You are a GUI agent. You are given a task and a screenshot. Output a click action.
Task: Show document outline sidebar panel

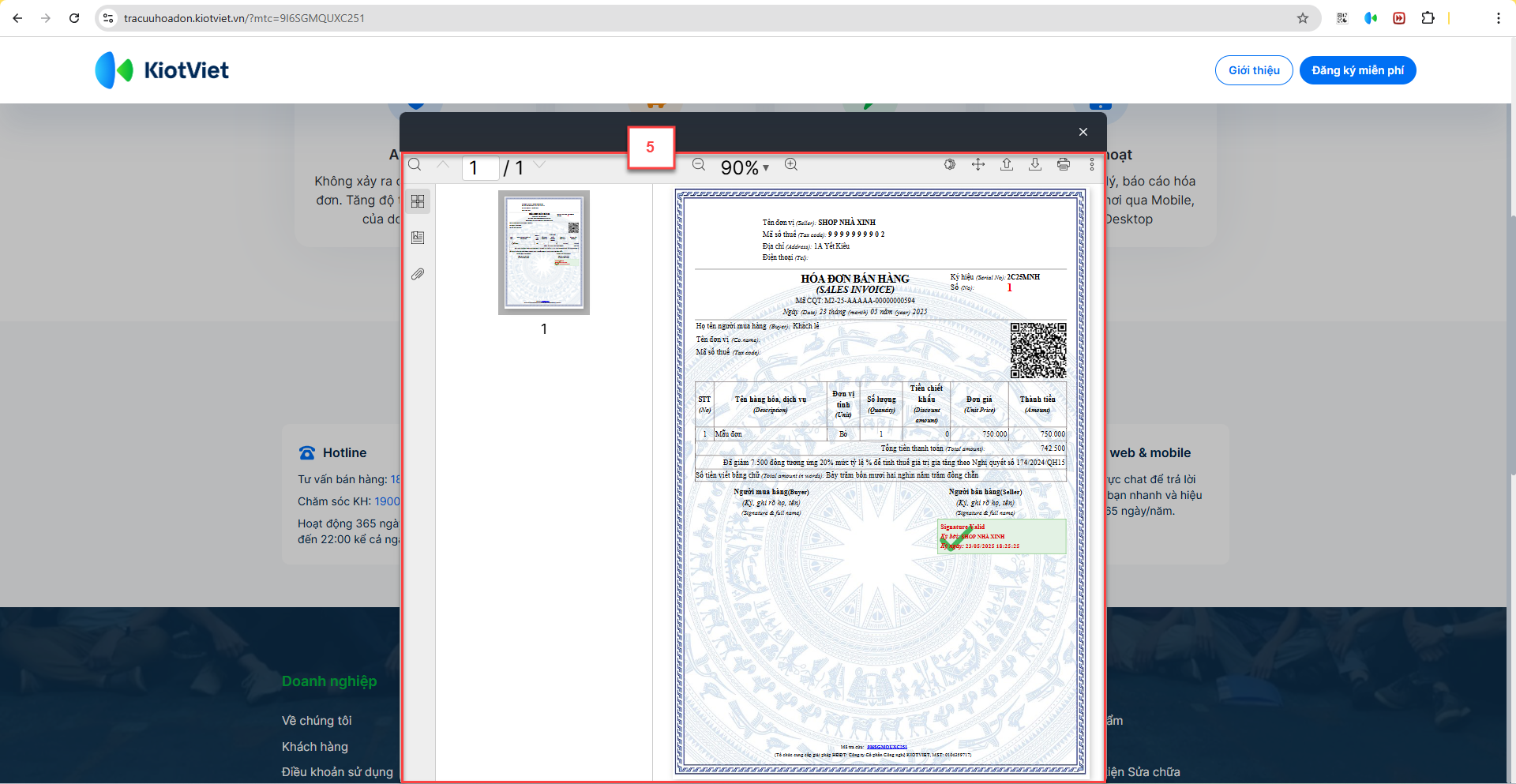tap(418, 238)
